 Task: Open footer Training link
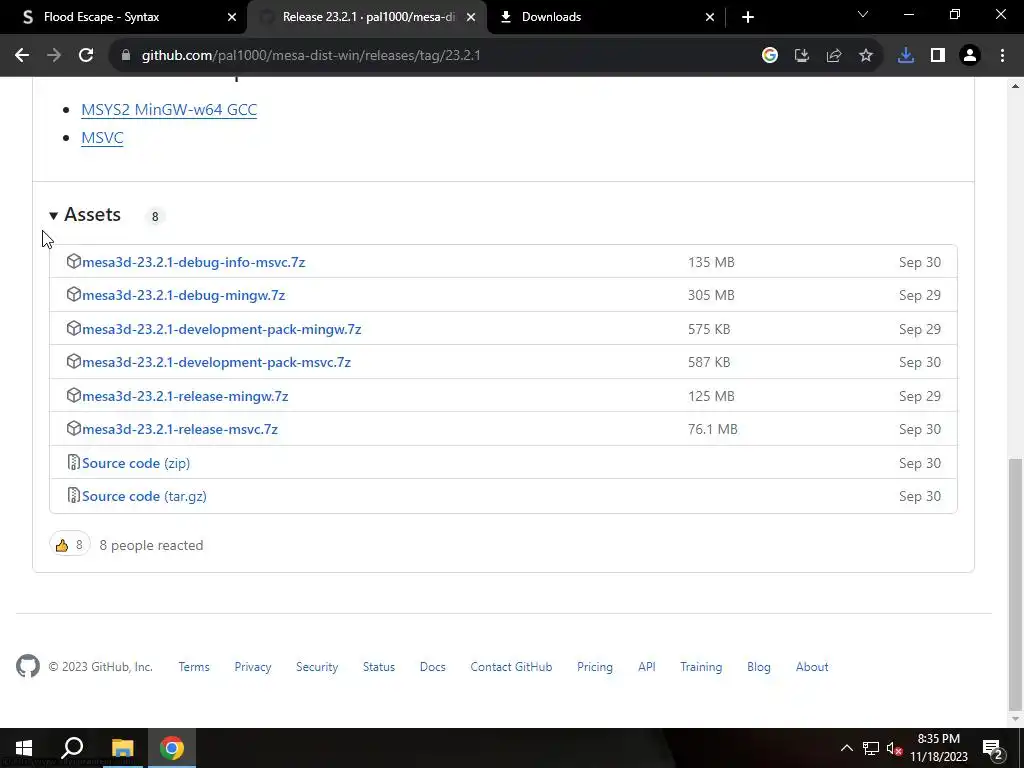click(x=701, y=667)
